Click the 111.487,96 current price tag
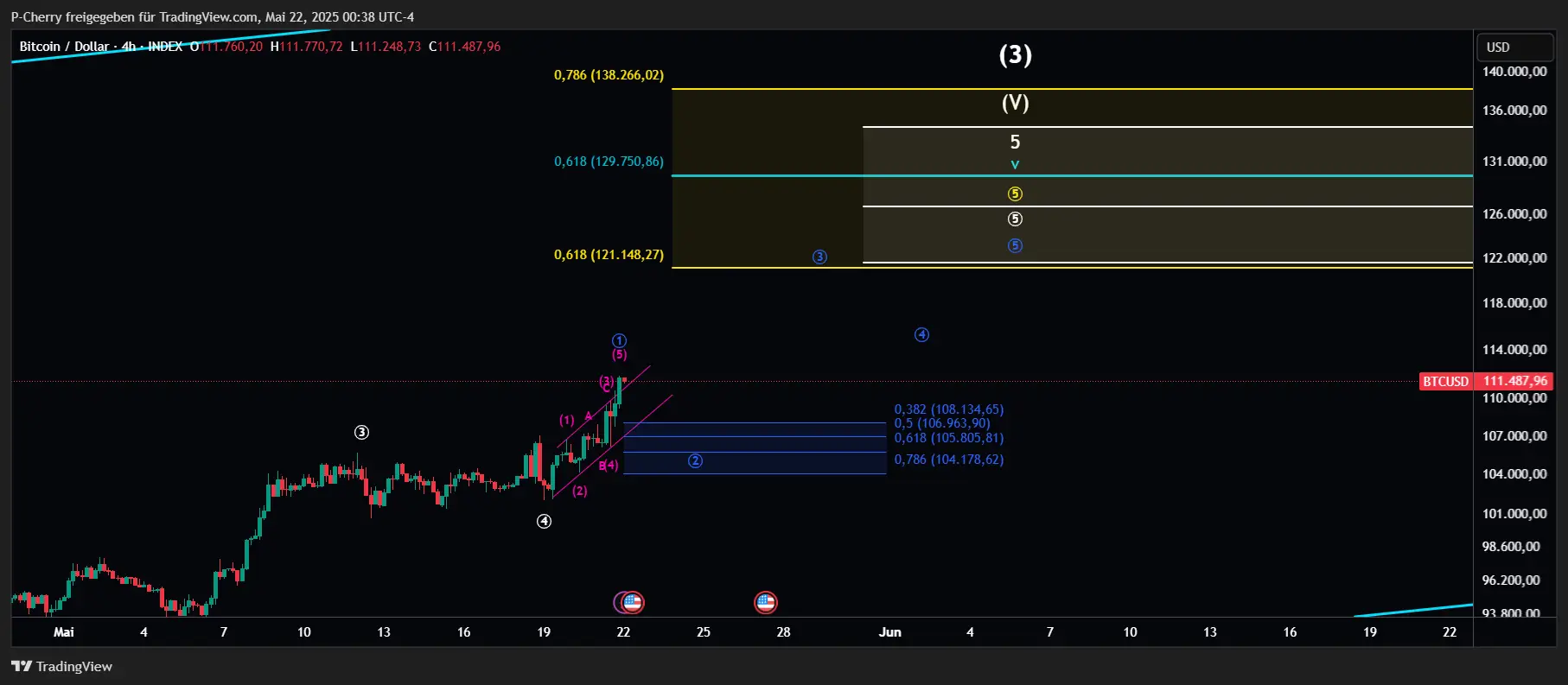 tap(1514, 381)
